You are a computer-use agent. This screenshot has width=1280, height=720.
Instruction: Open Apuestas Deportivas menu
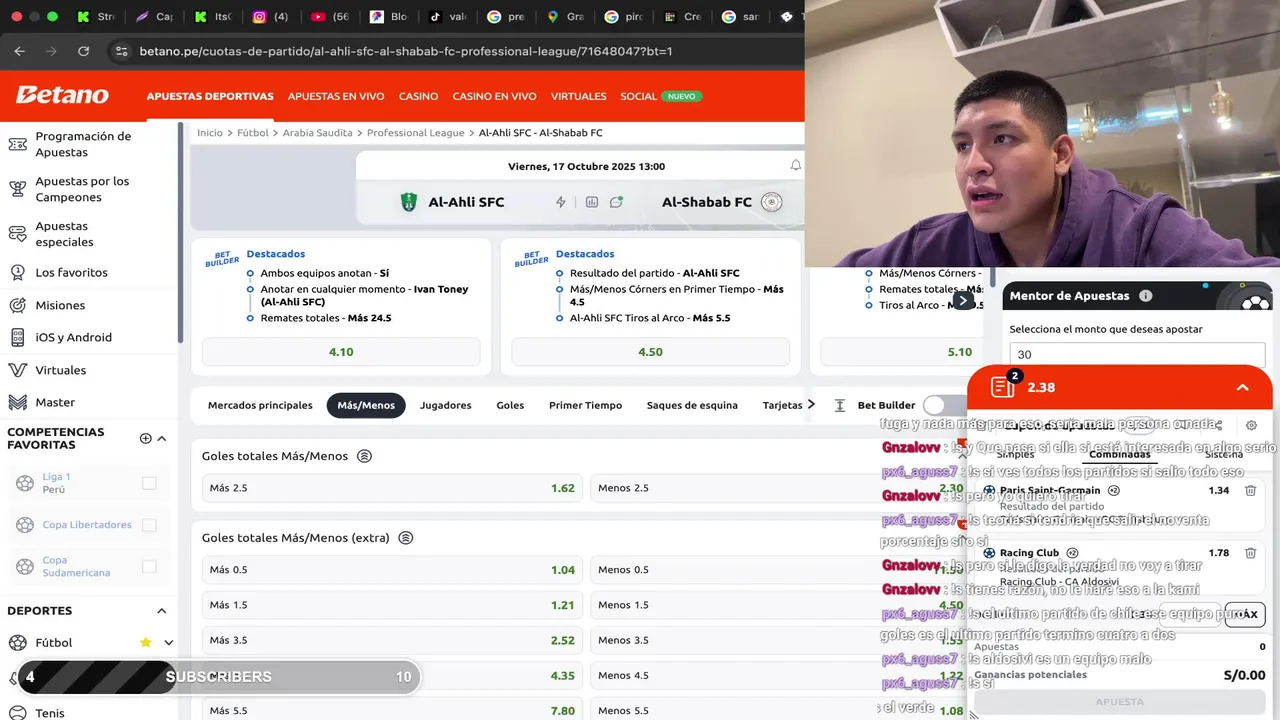click(210, 97)
